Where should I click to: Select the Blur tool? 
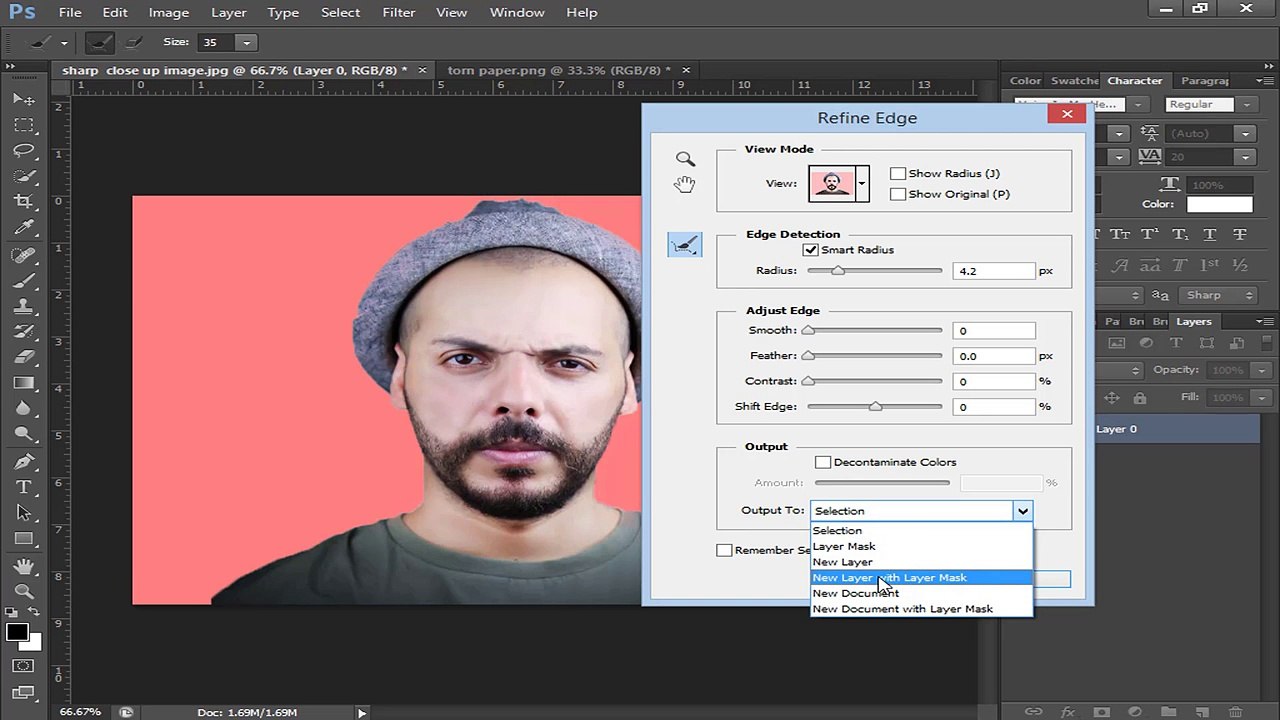pyautogui.click(x=24, y=409)
